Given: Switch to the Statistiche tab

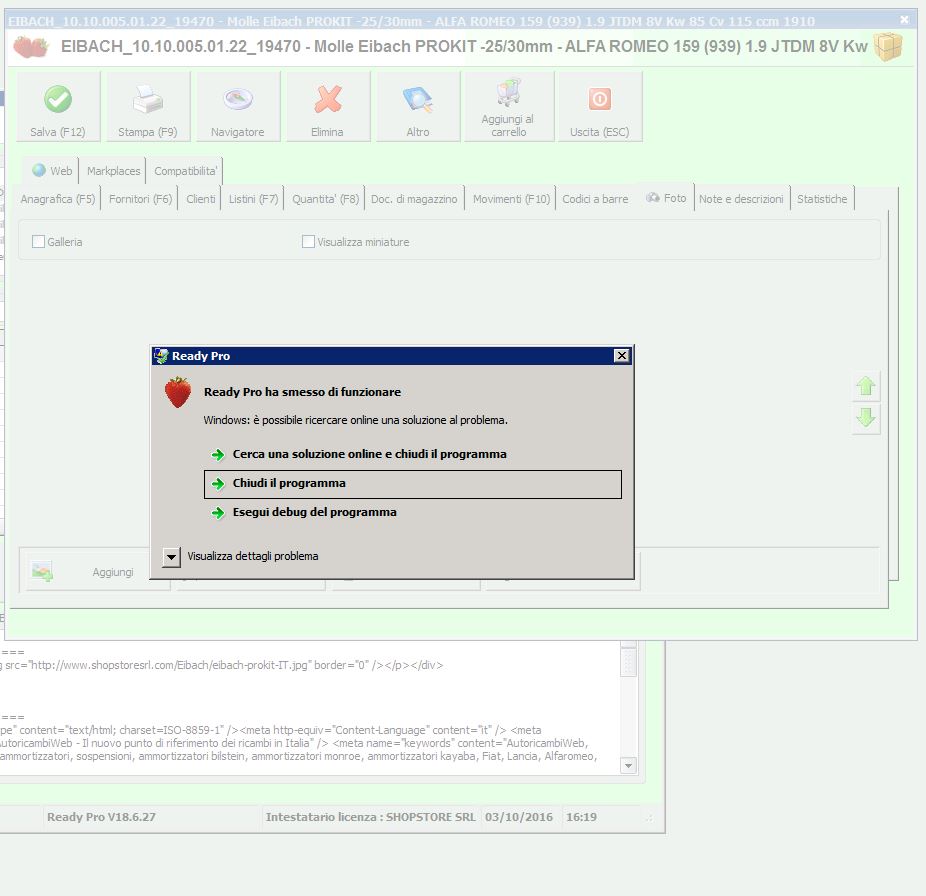Looking at the screenshot, I should pos(822,199).
